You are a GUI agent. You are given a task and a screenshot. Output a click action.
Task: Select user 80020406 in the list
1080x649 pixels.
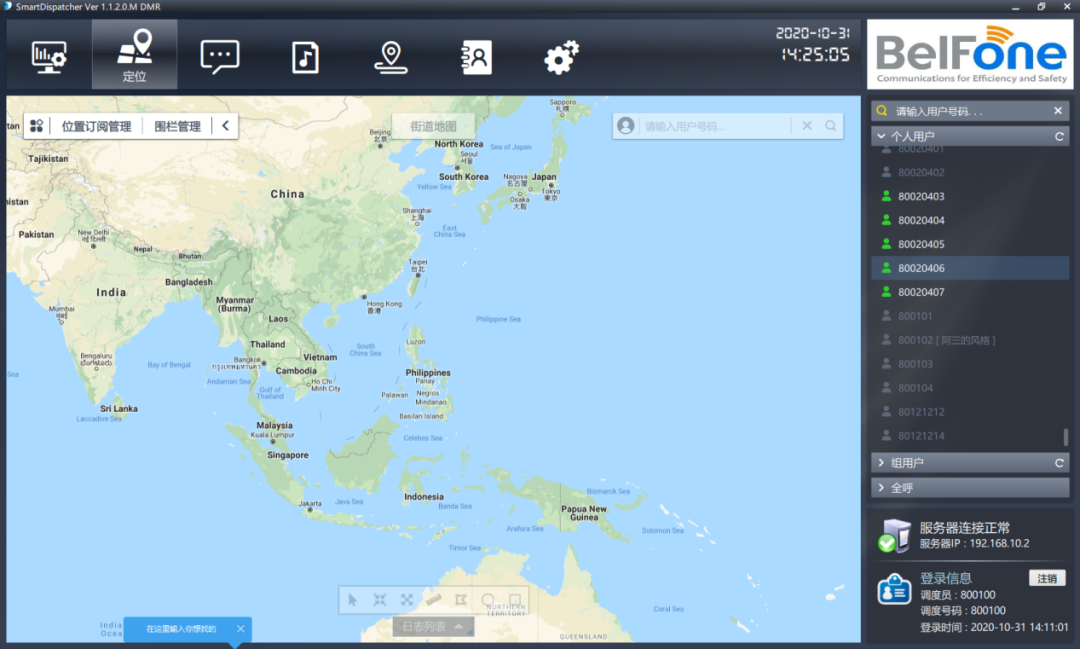[x=970, y=268]
